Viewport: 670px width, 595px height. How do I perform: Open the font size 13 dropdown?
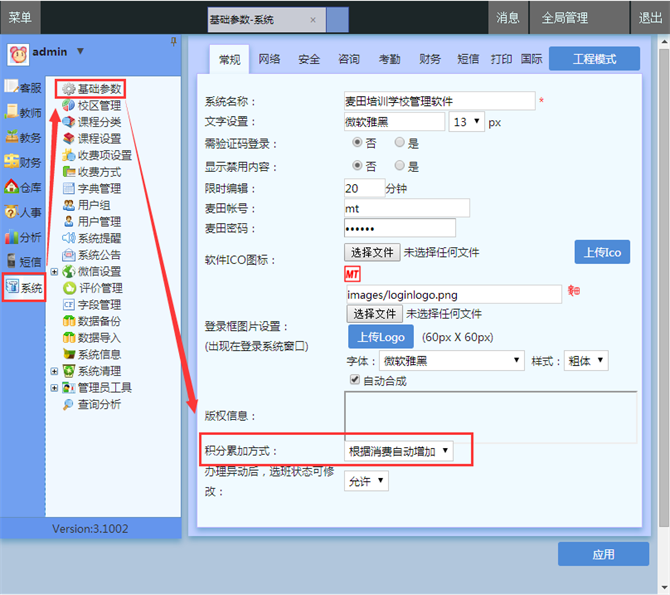pos(466,122)
